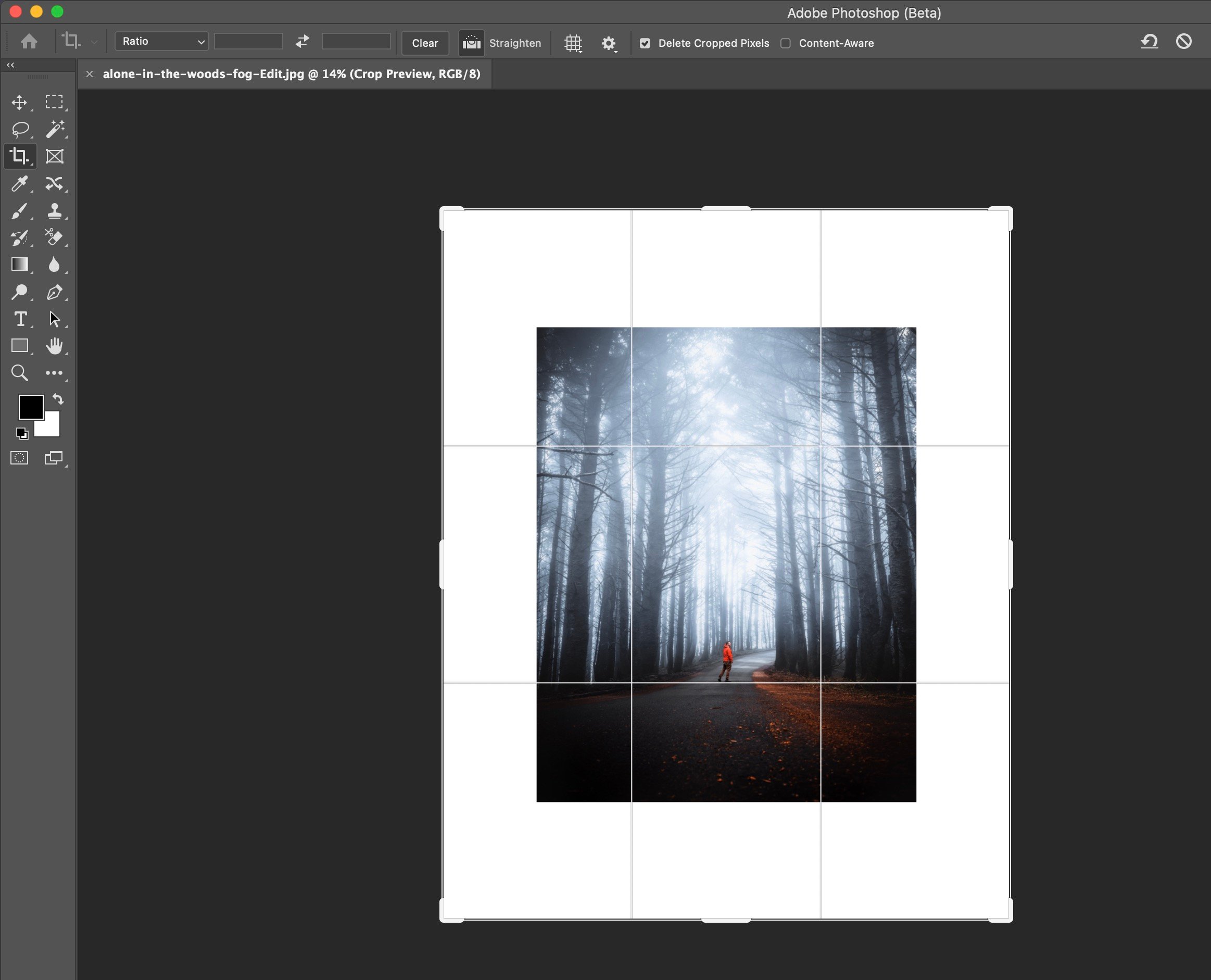The image size is (1211, 980).
Task: Enable Content-Aware checkbox
Action: (x=786, y=43)
